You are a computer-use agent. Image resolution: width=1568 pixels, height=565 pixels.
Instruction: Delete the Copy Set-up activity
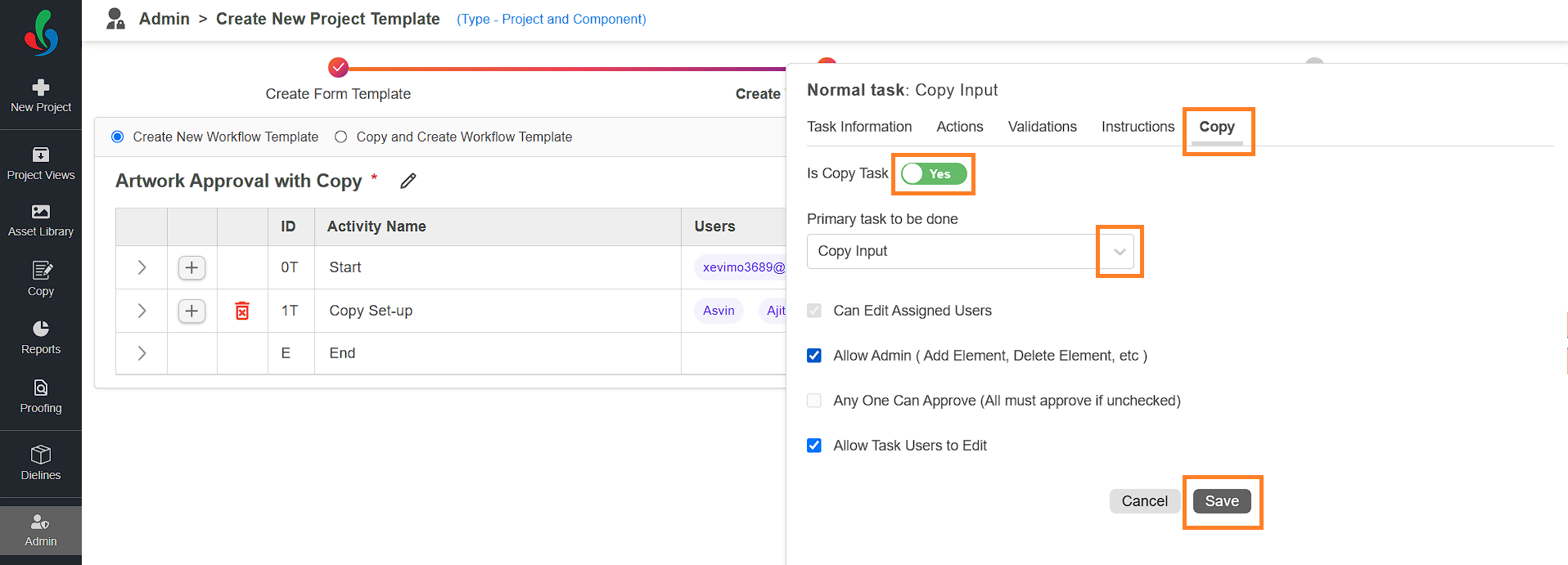click(242, 311)
